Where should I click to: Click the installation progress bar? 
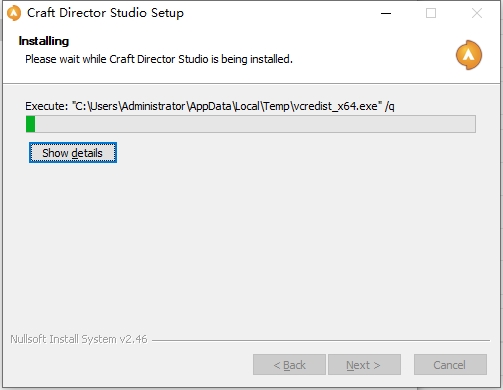pos(251,124)
